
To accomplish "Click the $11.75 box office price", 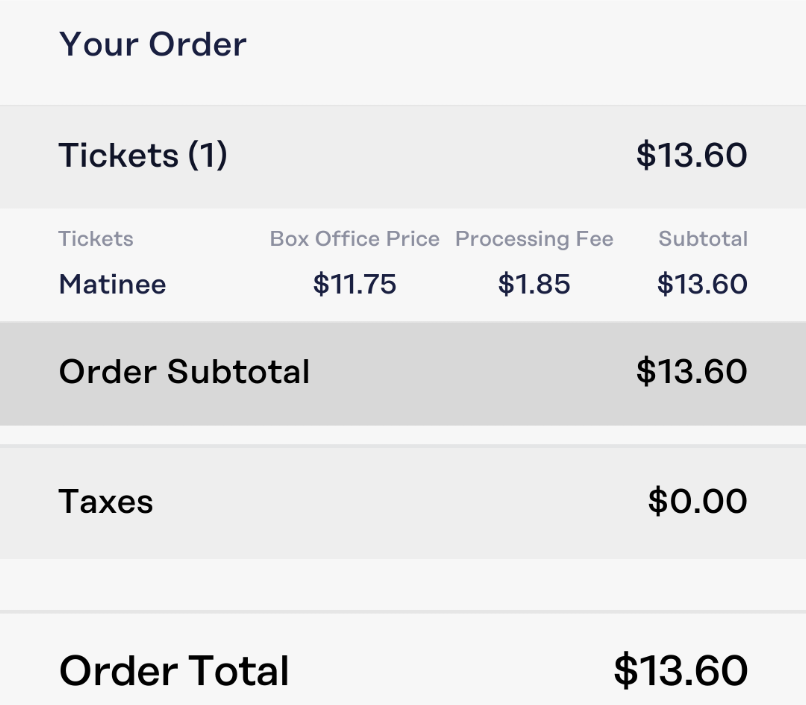I will click(x=355, y=284).
